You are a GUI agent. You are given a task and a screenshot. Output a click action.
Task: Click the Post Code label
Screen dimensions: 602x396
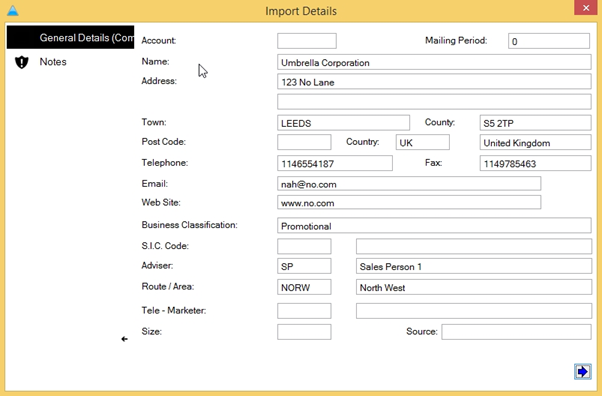pos(164,142)
